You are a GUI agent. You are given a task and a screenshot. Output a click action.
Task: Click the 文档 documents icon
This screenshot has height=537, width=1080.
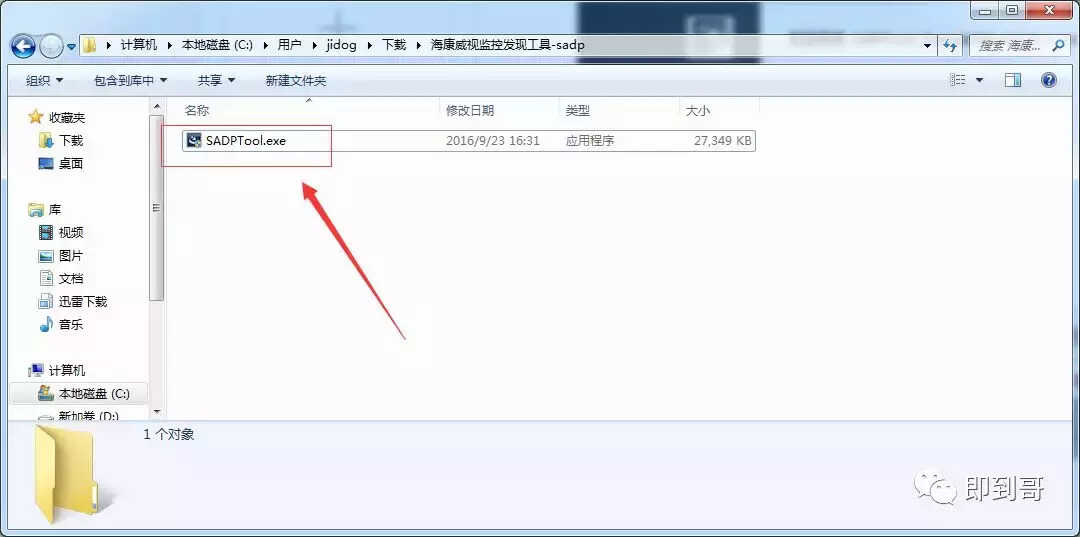click(46, 278)
